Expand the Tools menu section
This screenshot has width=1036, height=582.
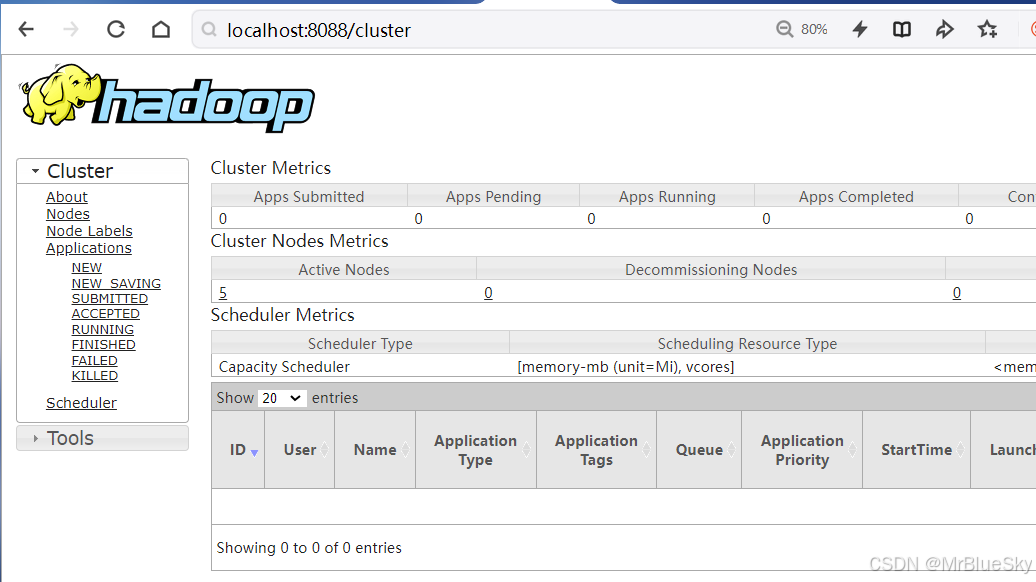[x=102, y=438]
